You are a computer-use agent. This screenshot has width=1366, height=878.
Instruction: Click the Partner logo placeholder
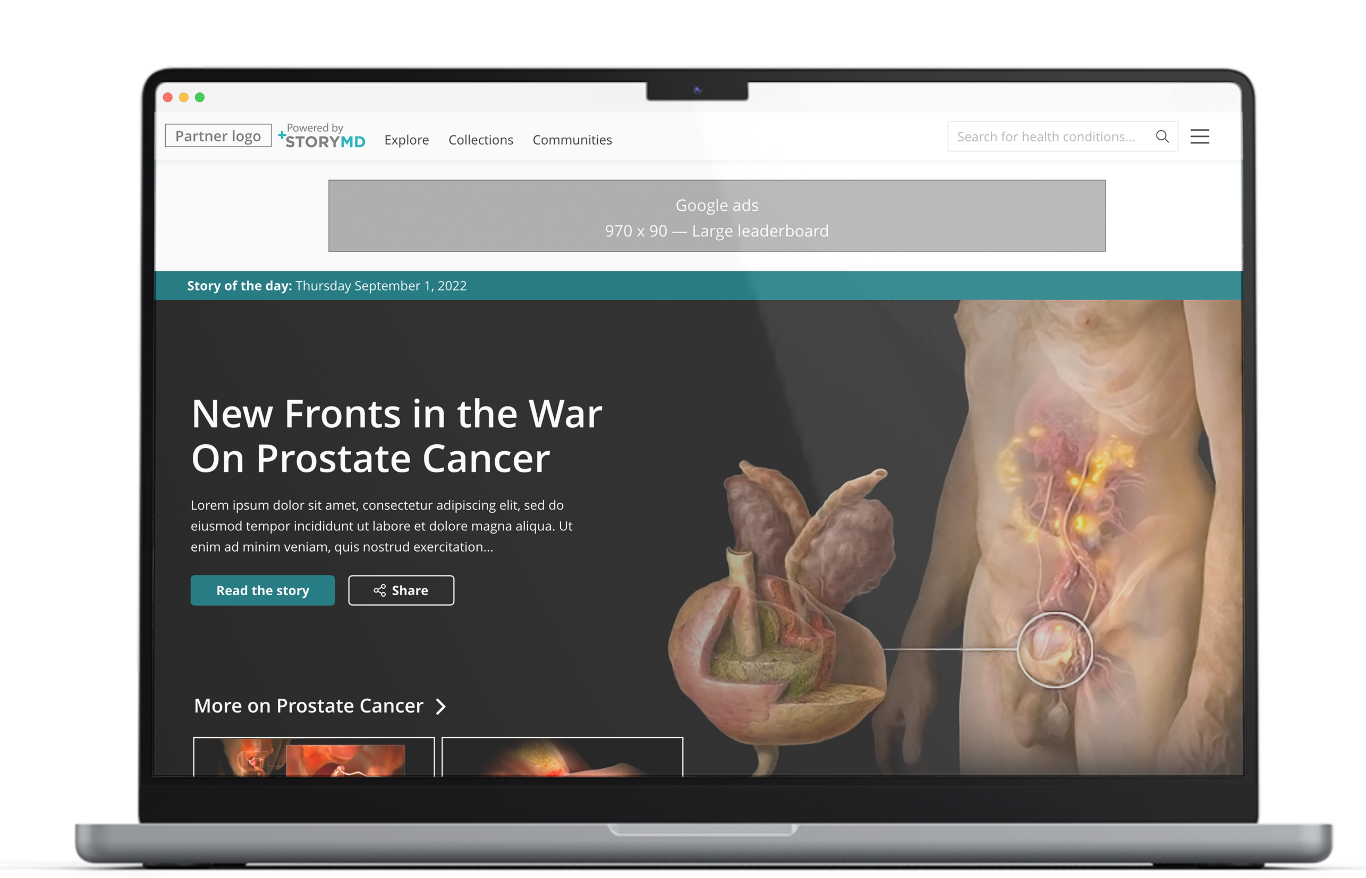click(x=218, y=136)
